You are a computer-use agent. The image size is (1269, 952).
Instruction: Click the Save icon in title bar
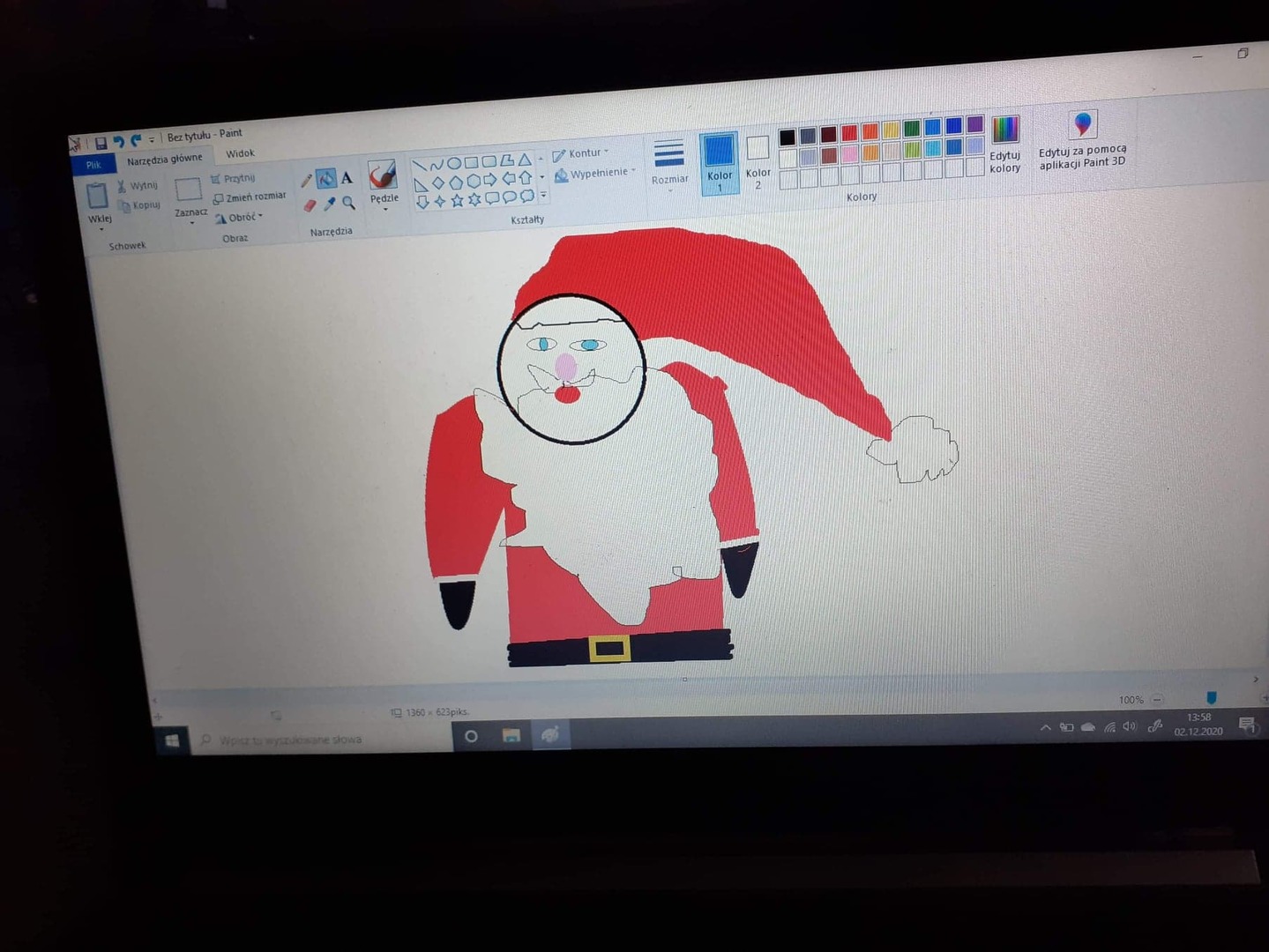101,143
